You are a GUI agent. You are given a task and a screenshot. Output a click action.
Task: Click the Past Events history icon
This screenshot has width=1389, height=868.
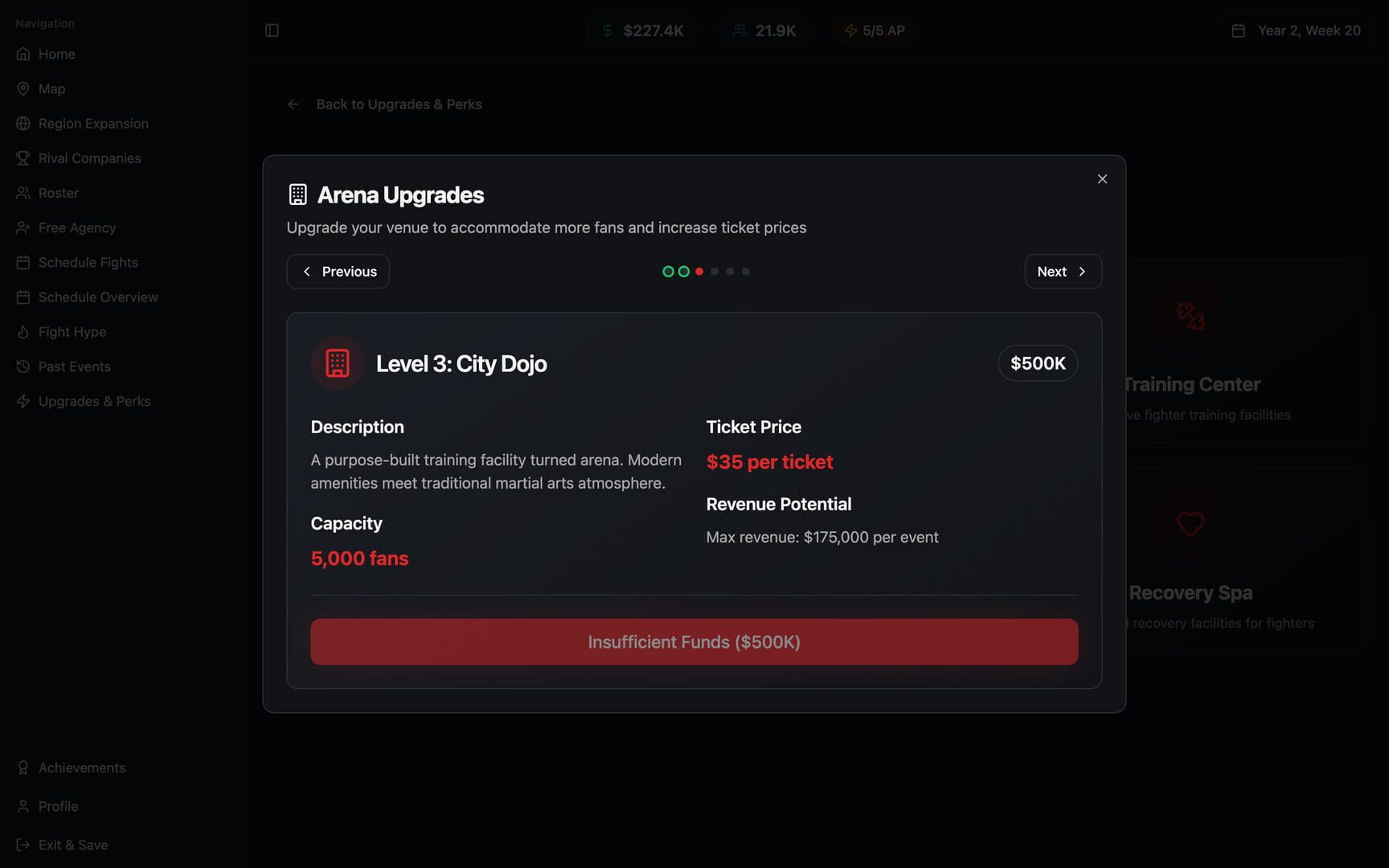pos(23,366)
